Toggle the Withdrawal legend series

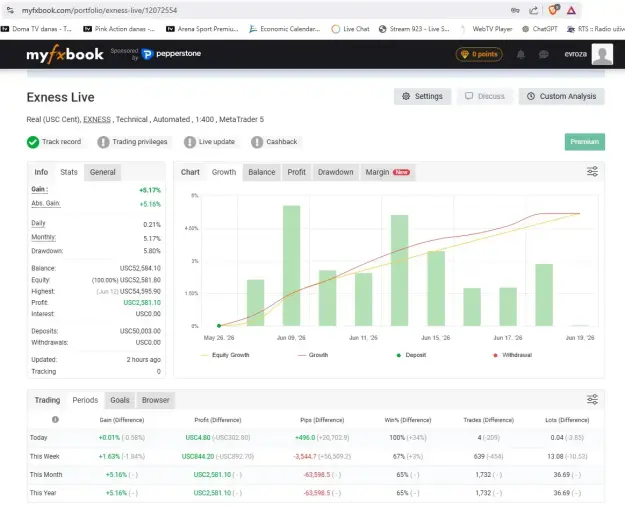tap(513, 355)
